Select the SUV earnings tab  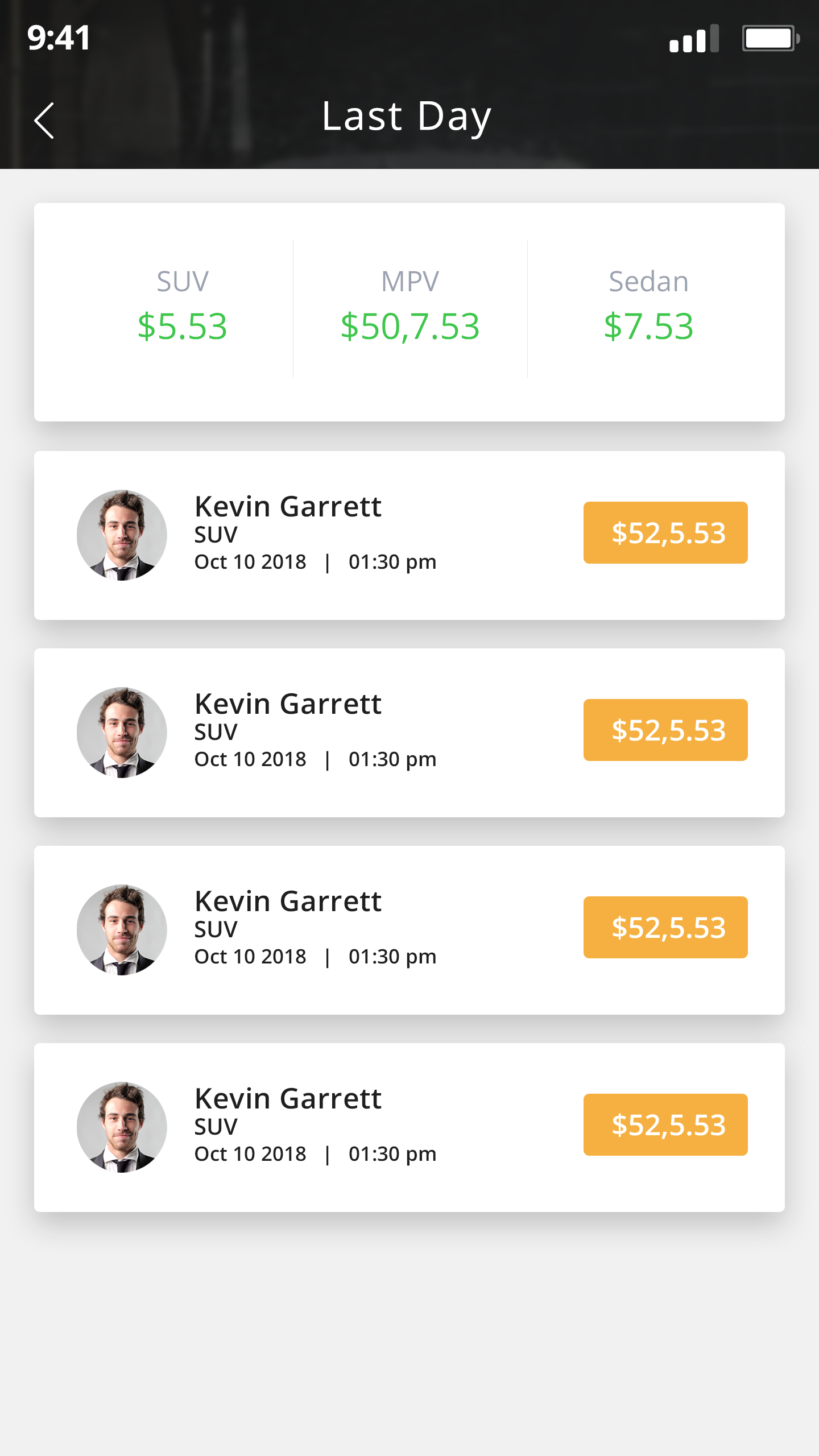pyautogui.click(x=182, y=307)
